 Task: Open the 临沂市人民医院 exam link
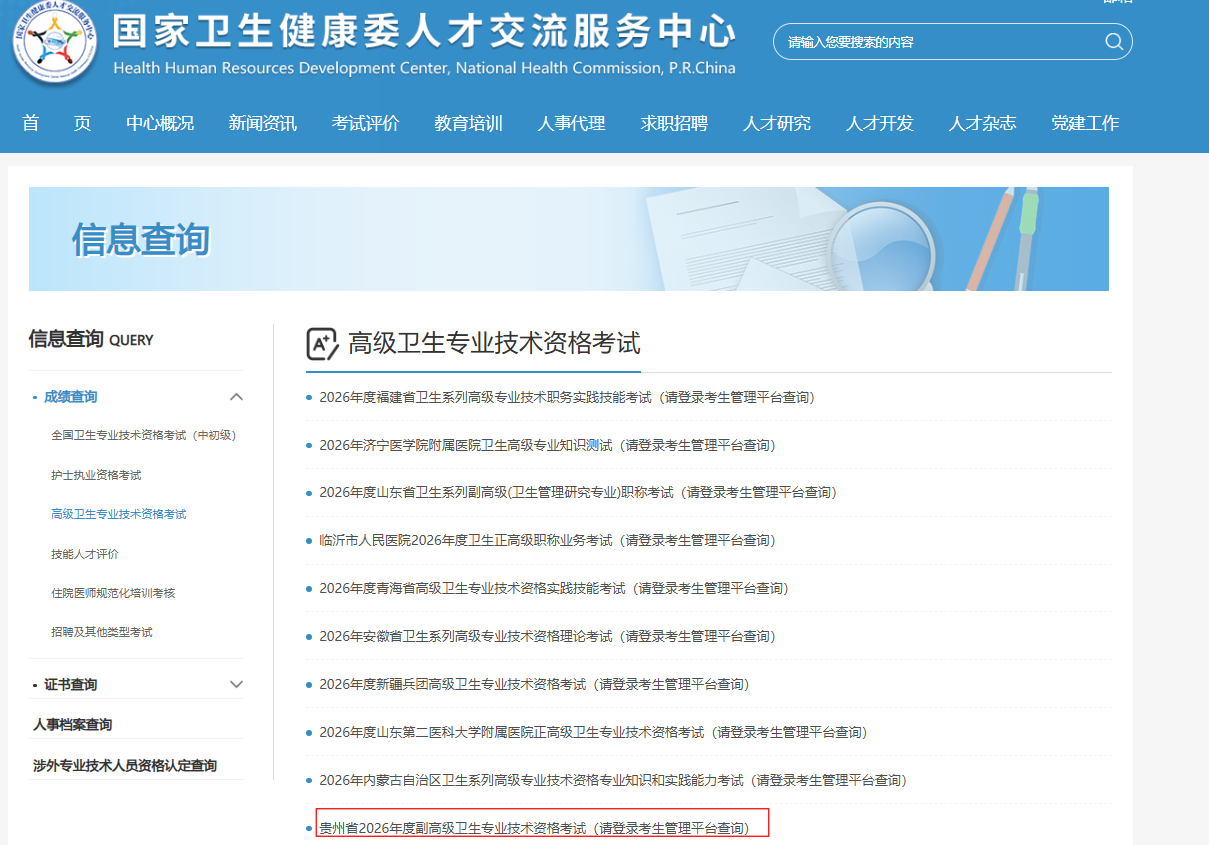click(547, 540)
